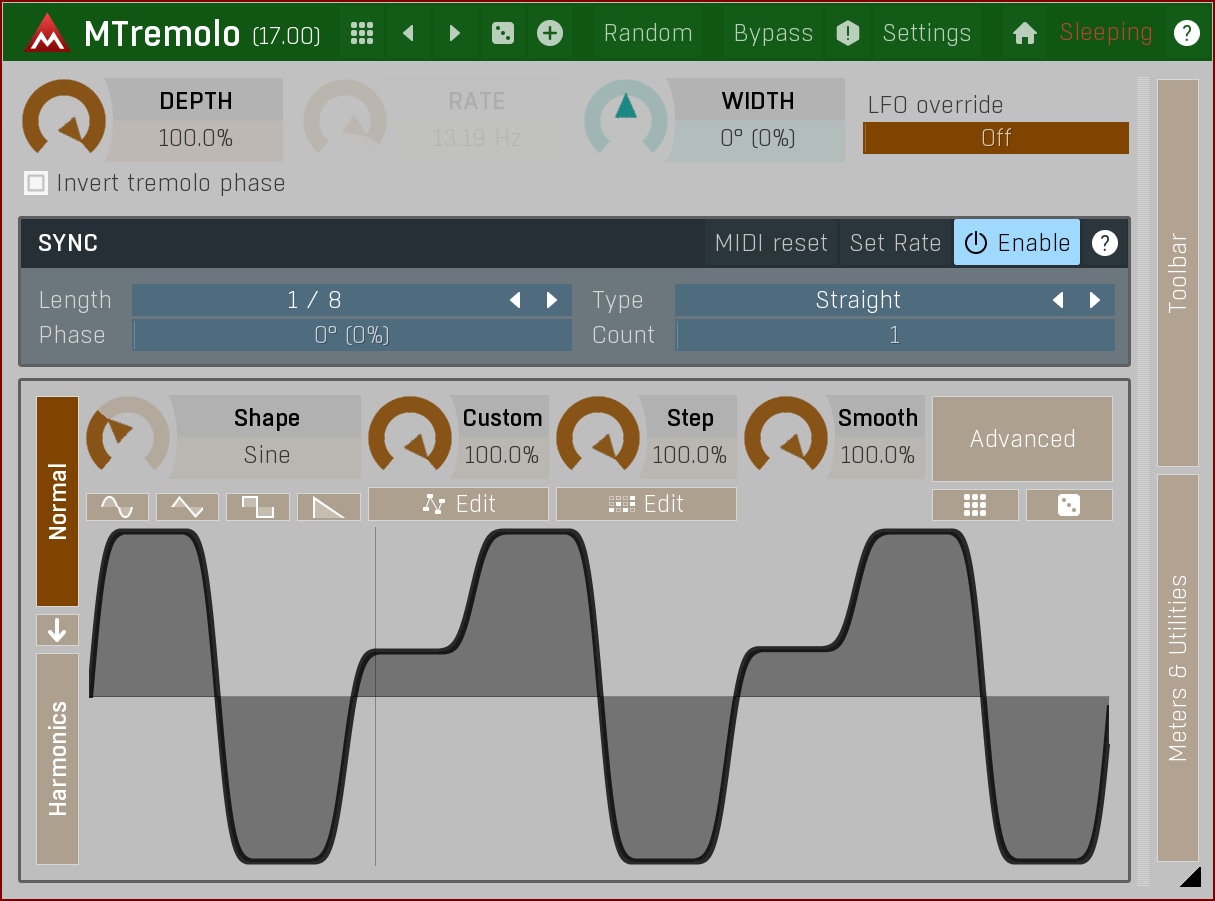Viewport: 1215px width, 901px height.
Task: Click the previous preset arrow
Action: (x=408, y=33)
